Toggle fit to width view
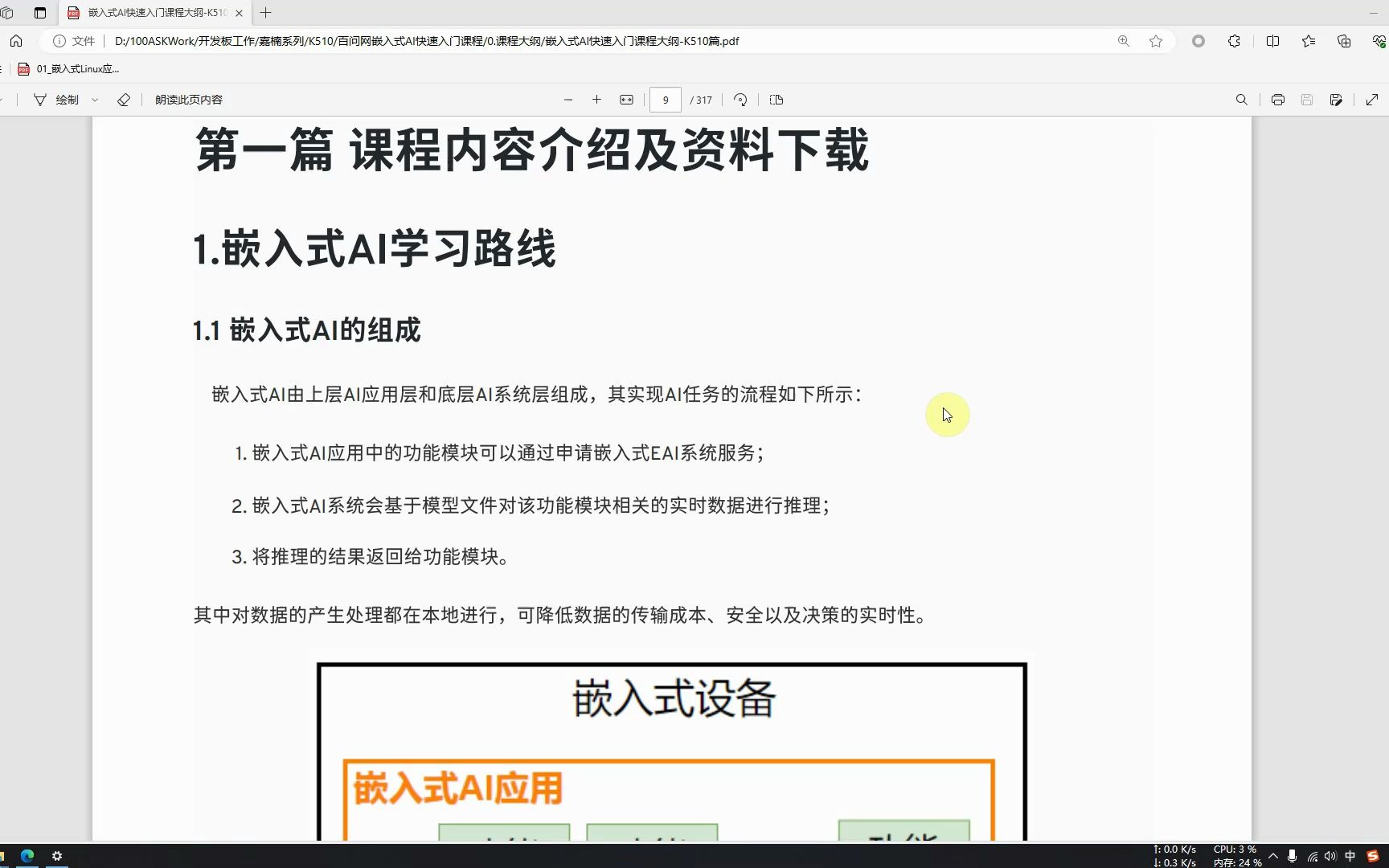 (x=626, y=100)
